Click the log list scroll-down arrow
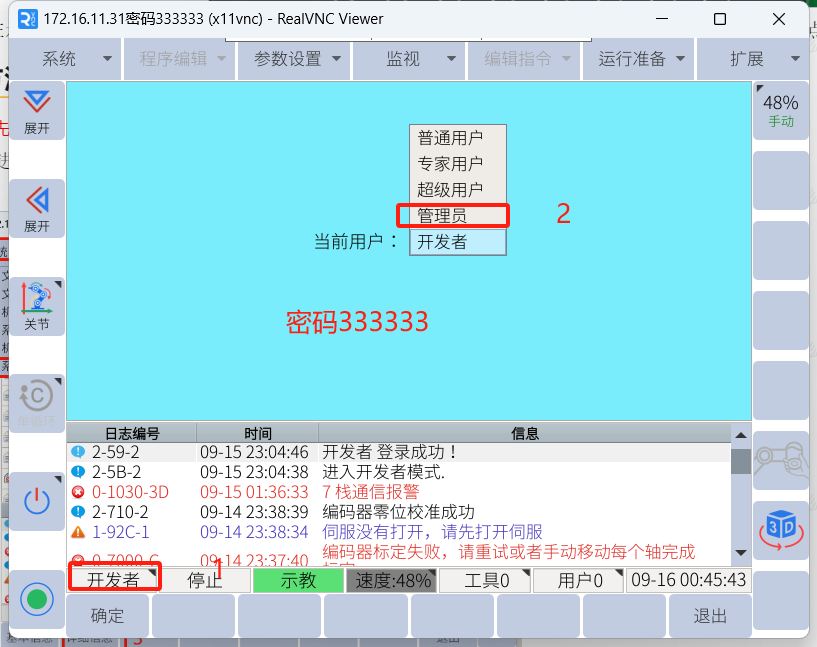Viewport: 817px width, 647px height. coord(740,552)
